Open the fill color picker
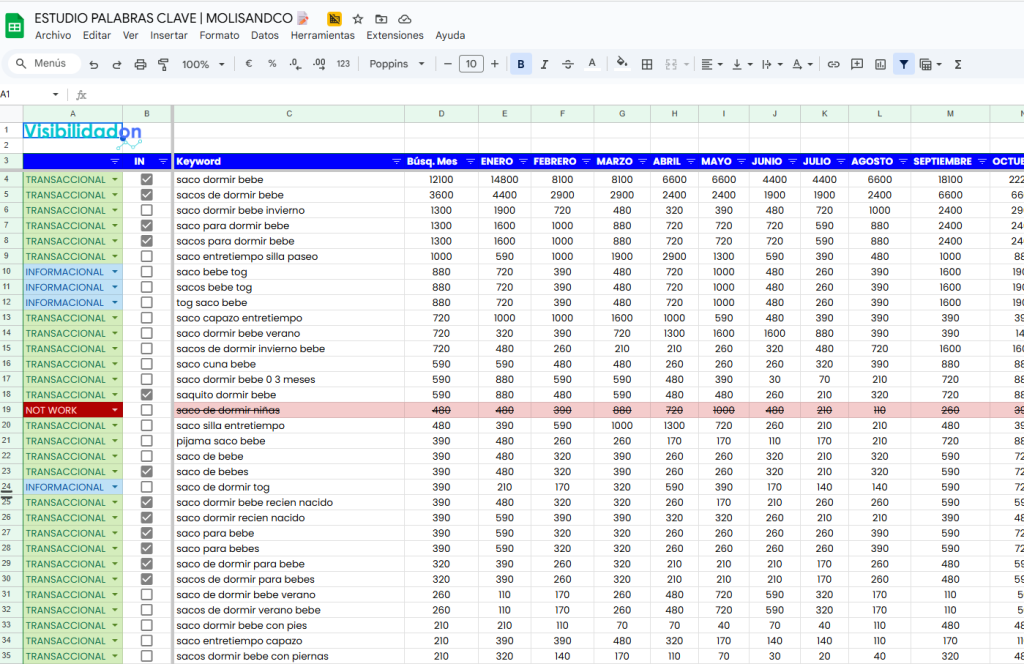Image resolution: width=1024 pixels, height=664 pixels. 621,64
